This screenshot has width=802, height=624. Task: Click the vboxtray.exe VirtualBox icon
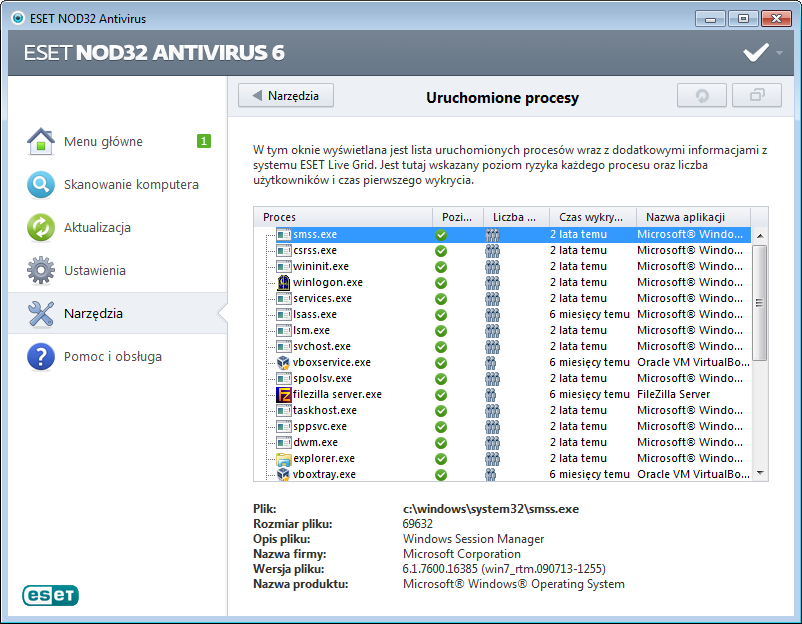283,474
